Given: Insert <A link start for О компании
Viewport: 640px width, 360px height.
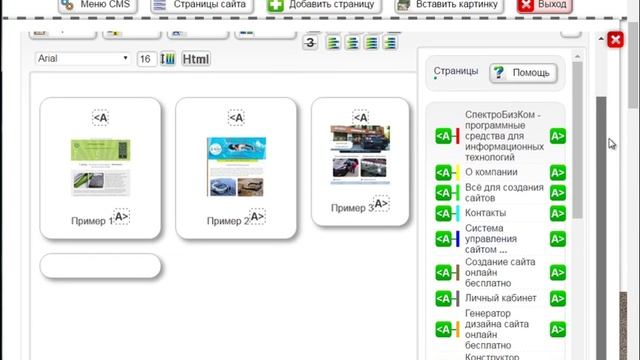Looking at the screenshot, I should (443, 173).
